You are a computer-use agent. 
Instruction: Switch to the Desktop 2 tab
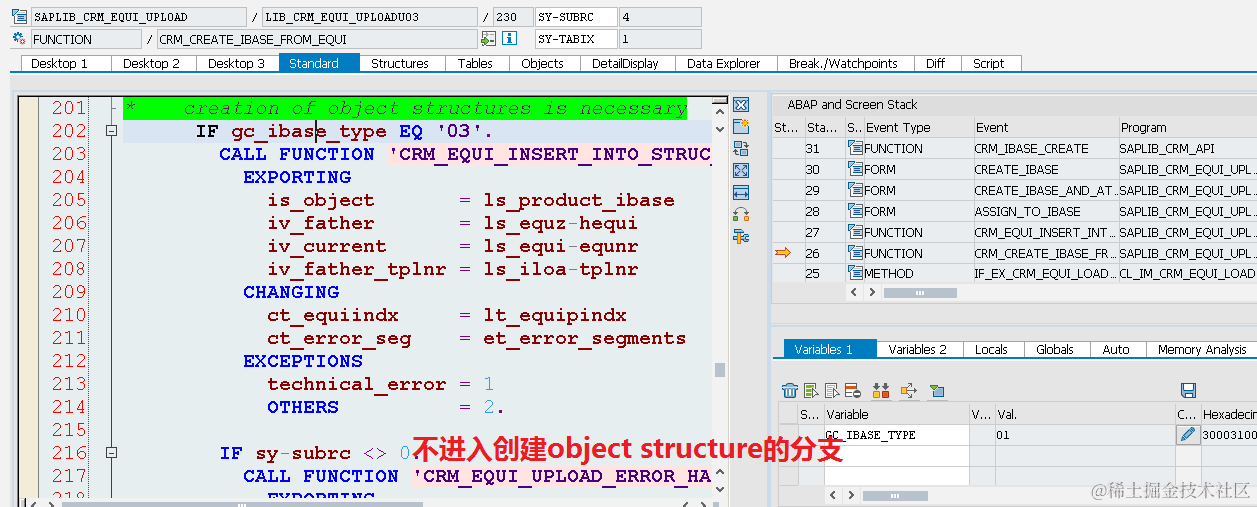tap(152, 63)
